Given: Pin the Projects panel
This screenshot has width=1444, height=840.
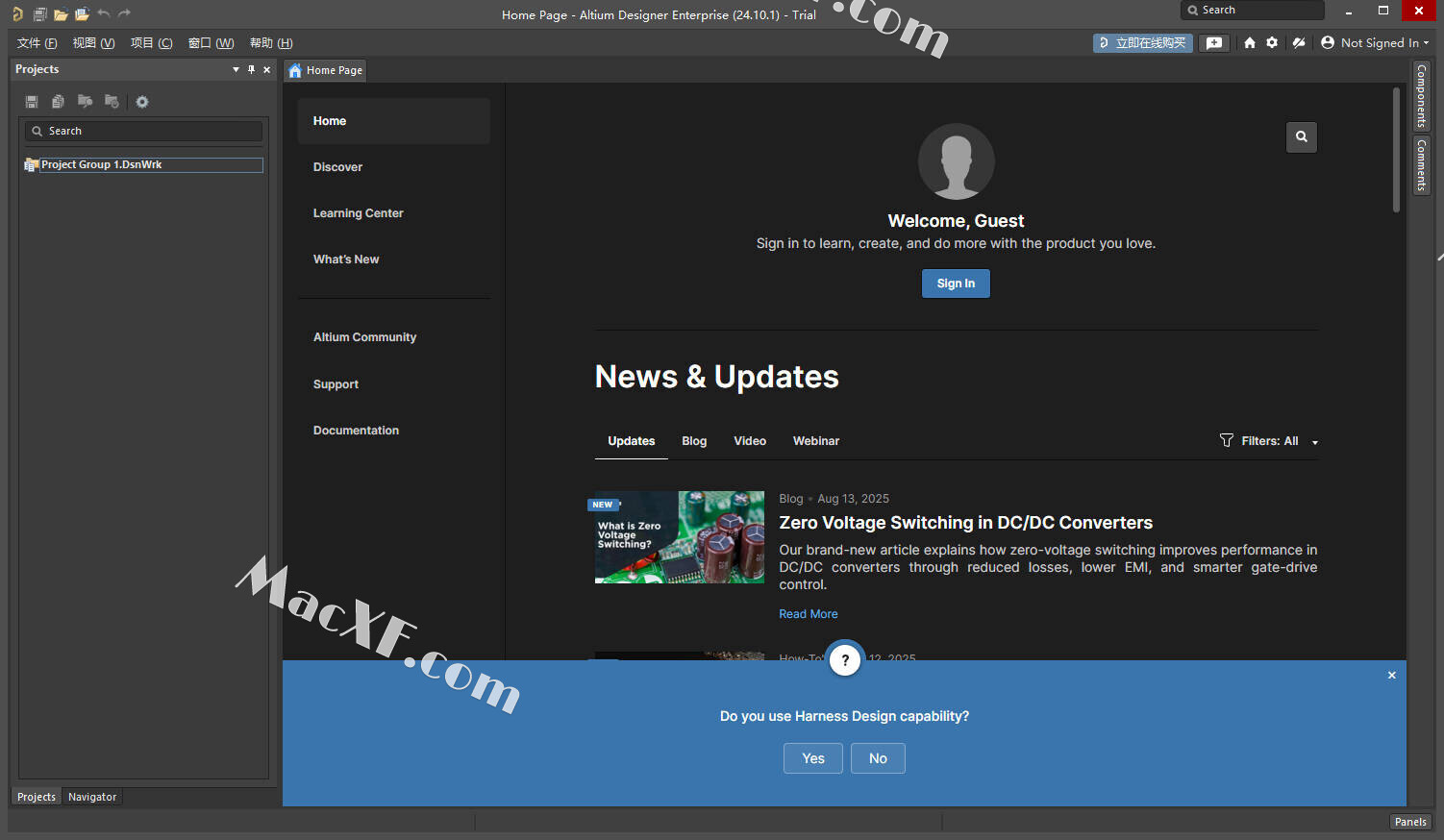Looking at the screenshot, I should click(x=252, y=69).
